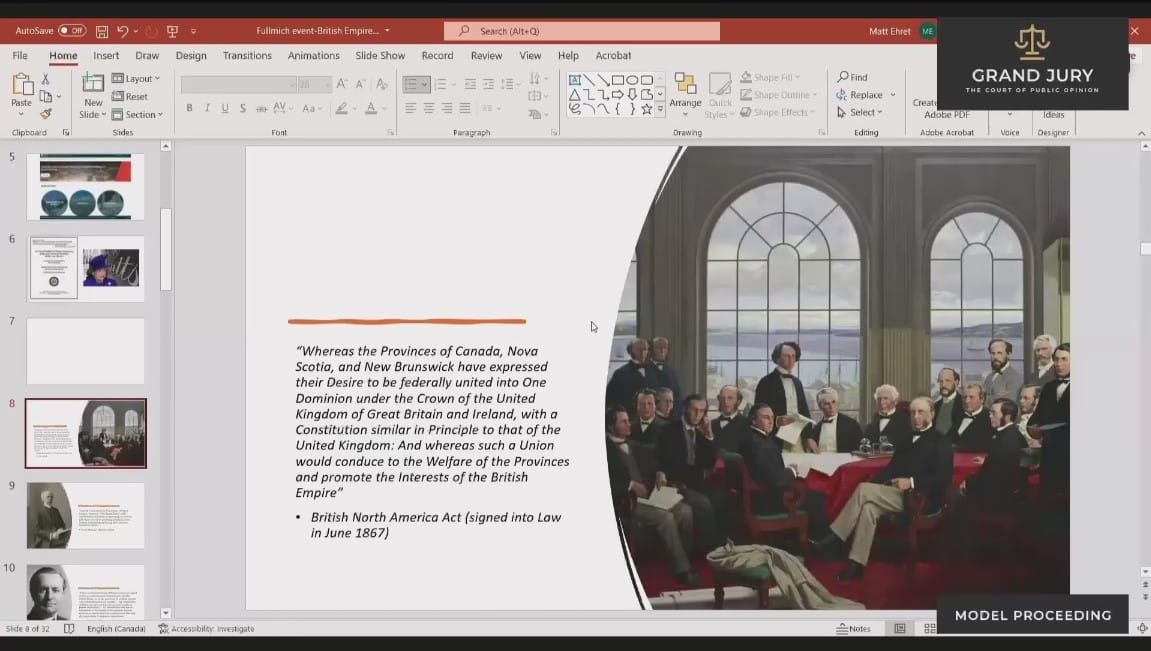
Task: Open the Arrange tool
Action: click(685, 93)
